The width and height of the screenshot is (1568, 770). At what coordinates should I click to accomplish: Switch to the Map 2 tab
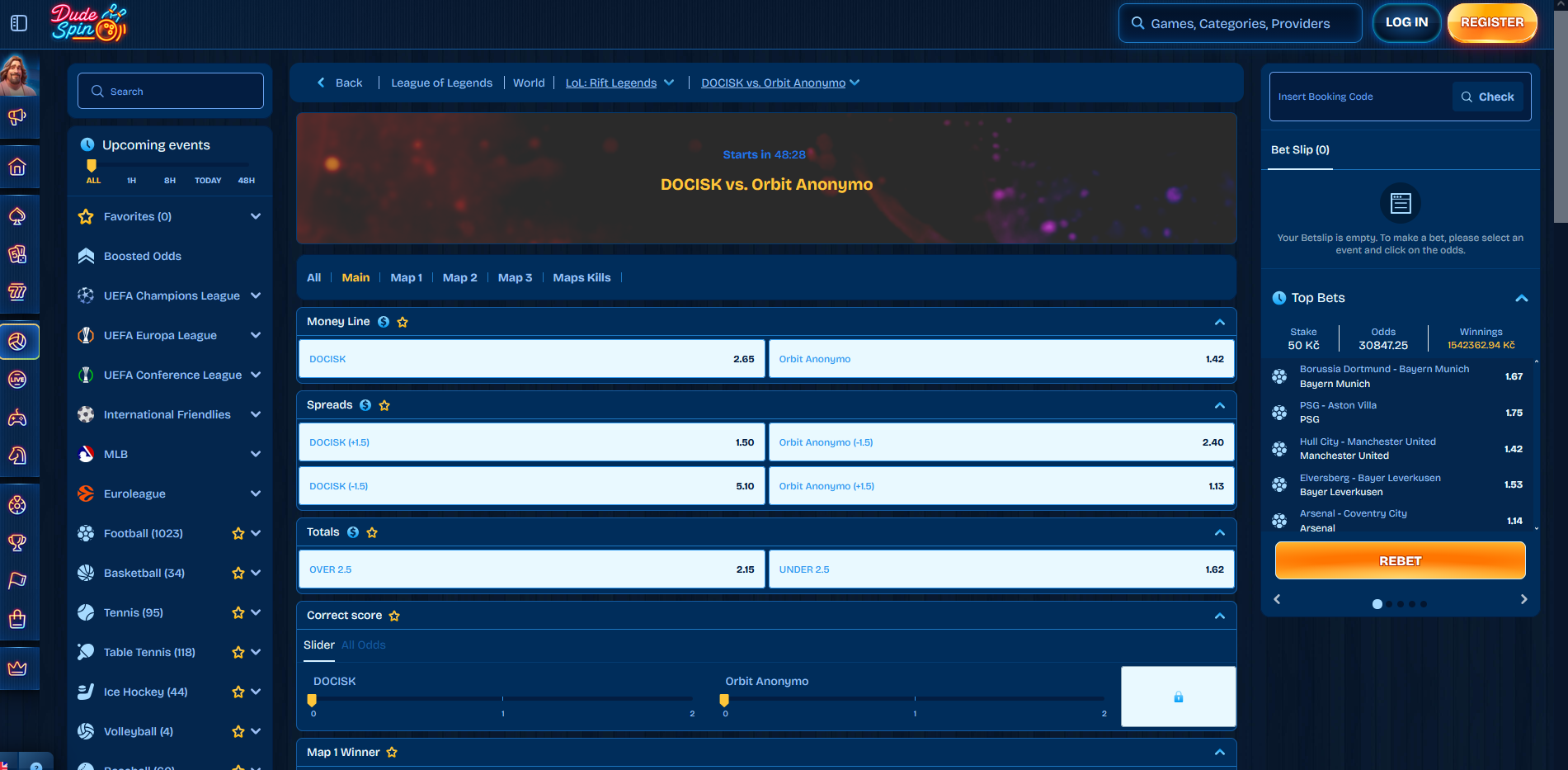[x=459, y=277]
